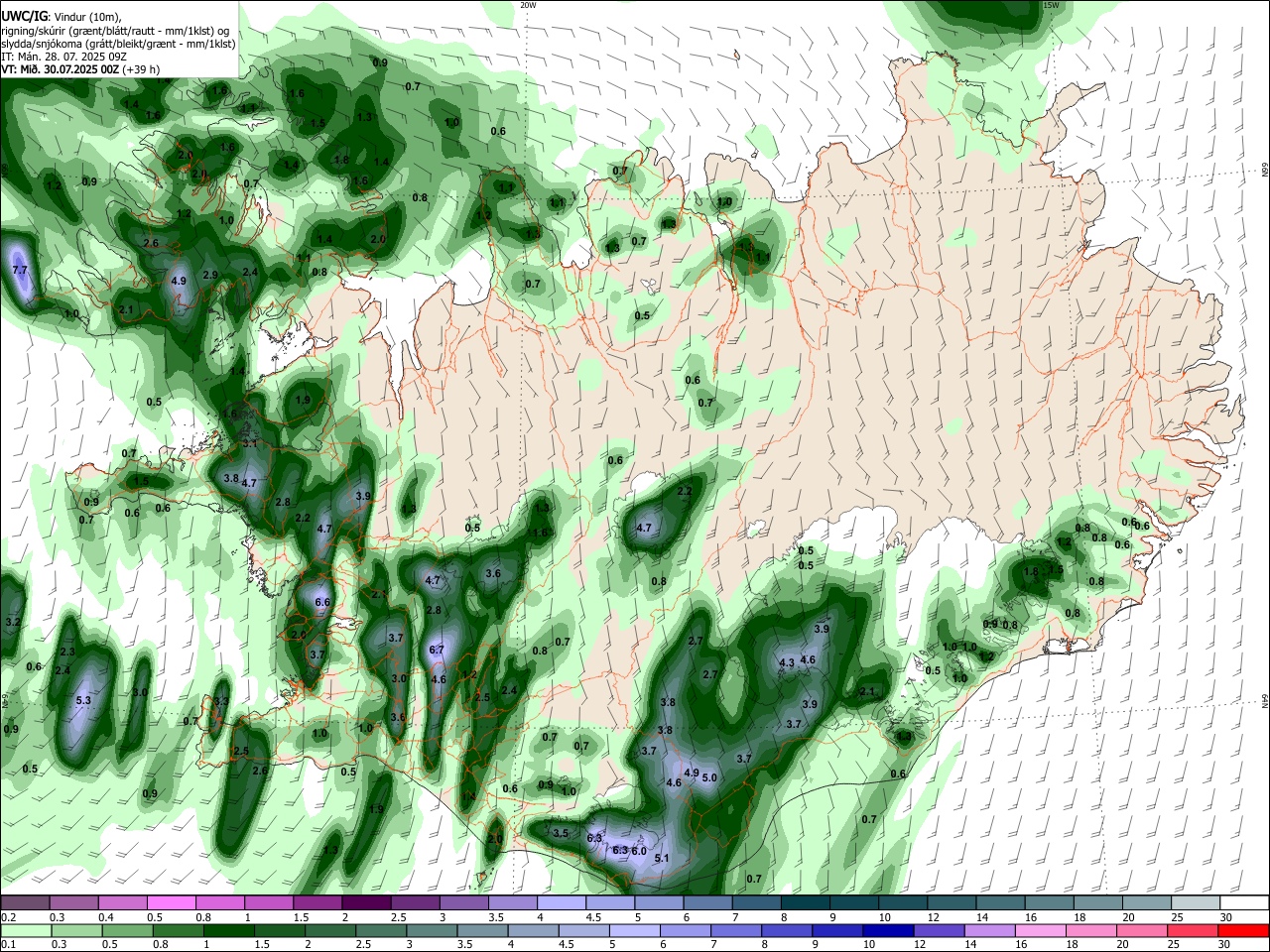
Task: Click the 6.7 precipitation value on the map
Action: click(437, 650)
